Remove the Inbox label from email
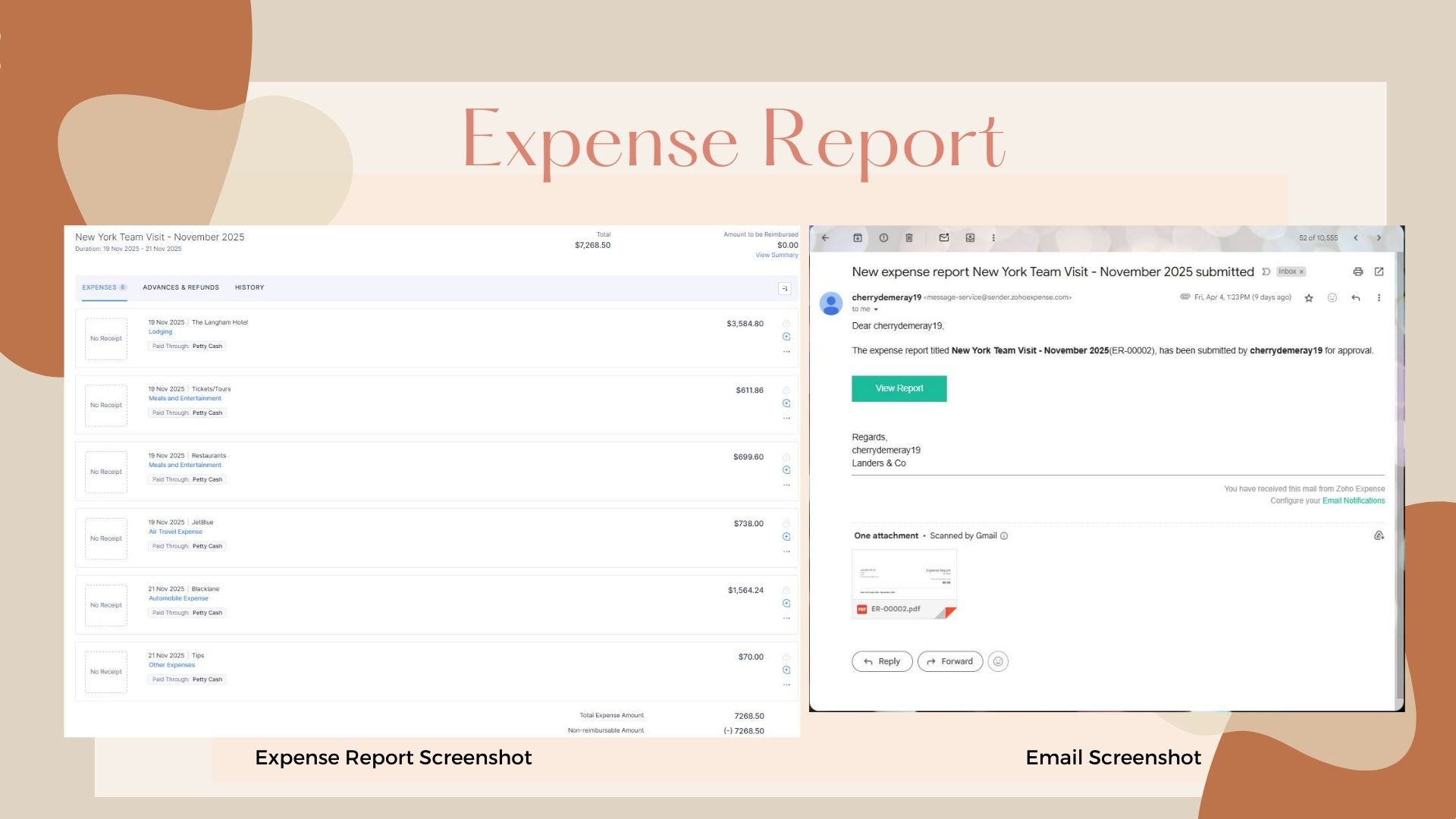Screen dimensions: 1456x819 (1302, 271)
